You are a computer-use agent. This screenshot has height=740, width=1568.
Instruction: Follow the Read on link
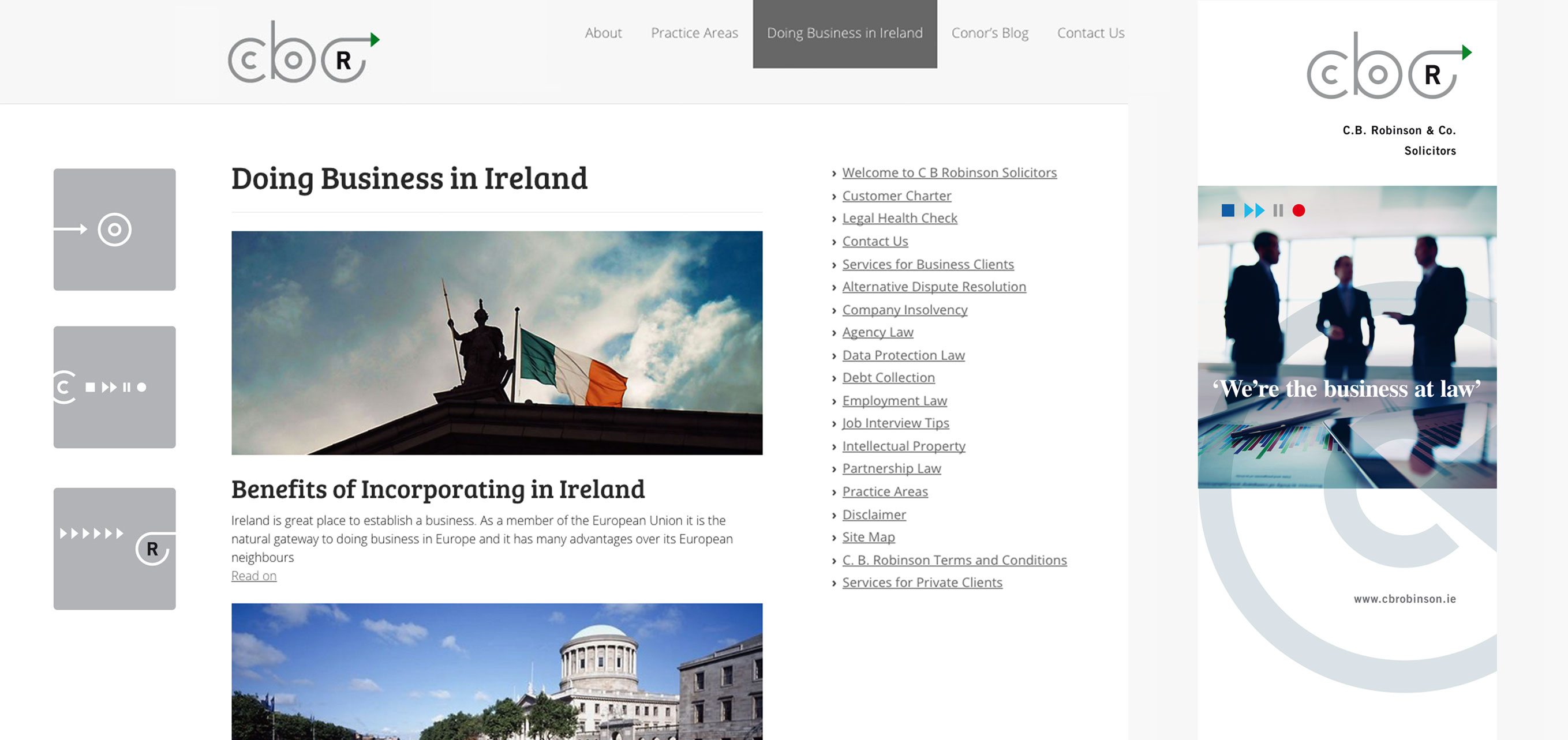click(x=254, y=575)
